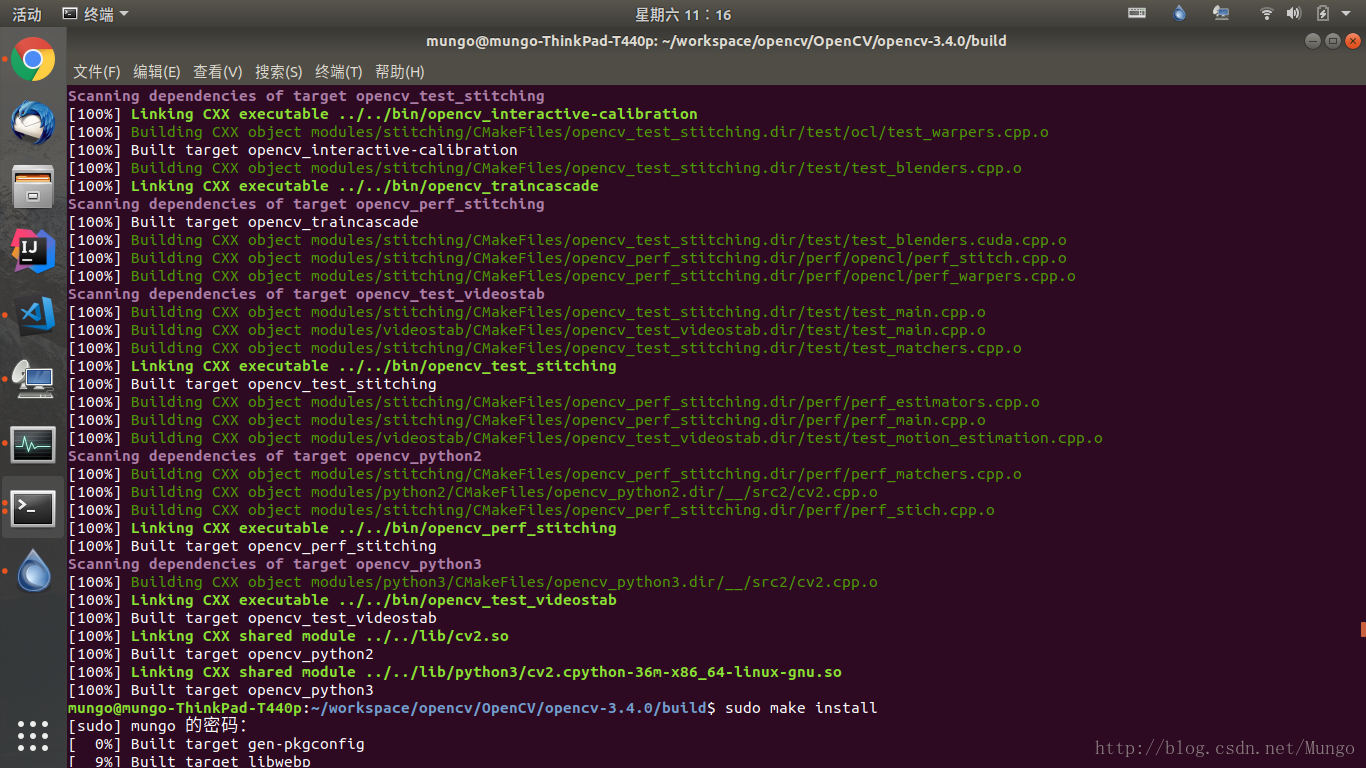Click the line ending test_blenders.cuda.cpp.o
1366x768 pixels.
(x=567, y=240)
